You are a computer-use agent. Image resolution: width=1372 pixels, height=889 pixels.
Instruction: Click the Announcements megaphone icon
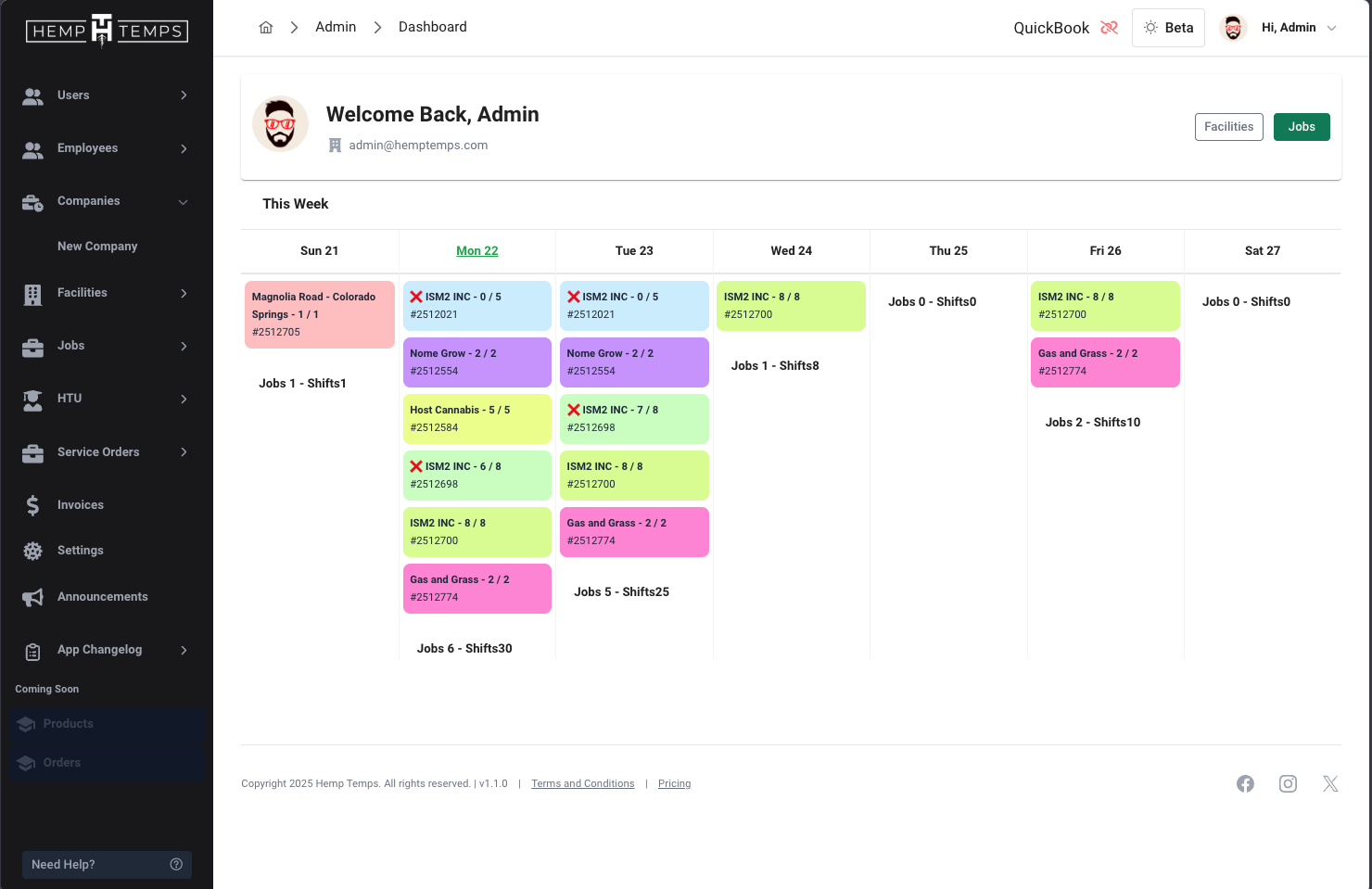tap(33, 598)
